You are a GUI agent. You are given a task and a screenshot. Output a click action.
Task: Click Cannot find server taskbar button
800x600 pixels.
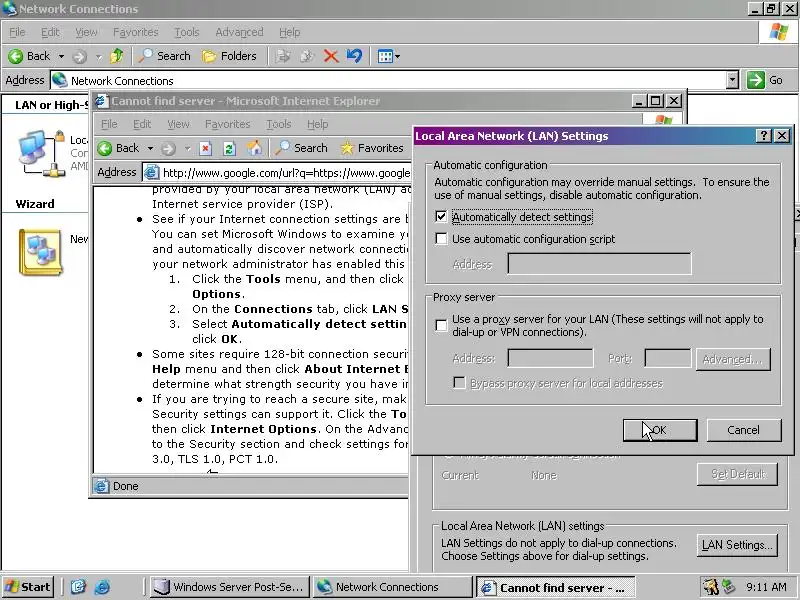(555, 587)
